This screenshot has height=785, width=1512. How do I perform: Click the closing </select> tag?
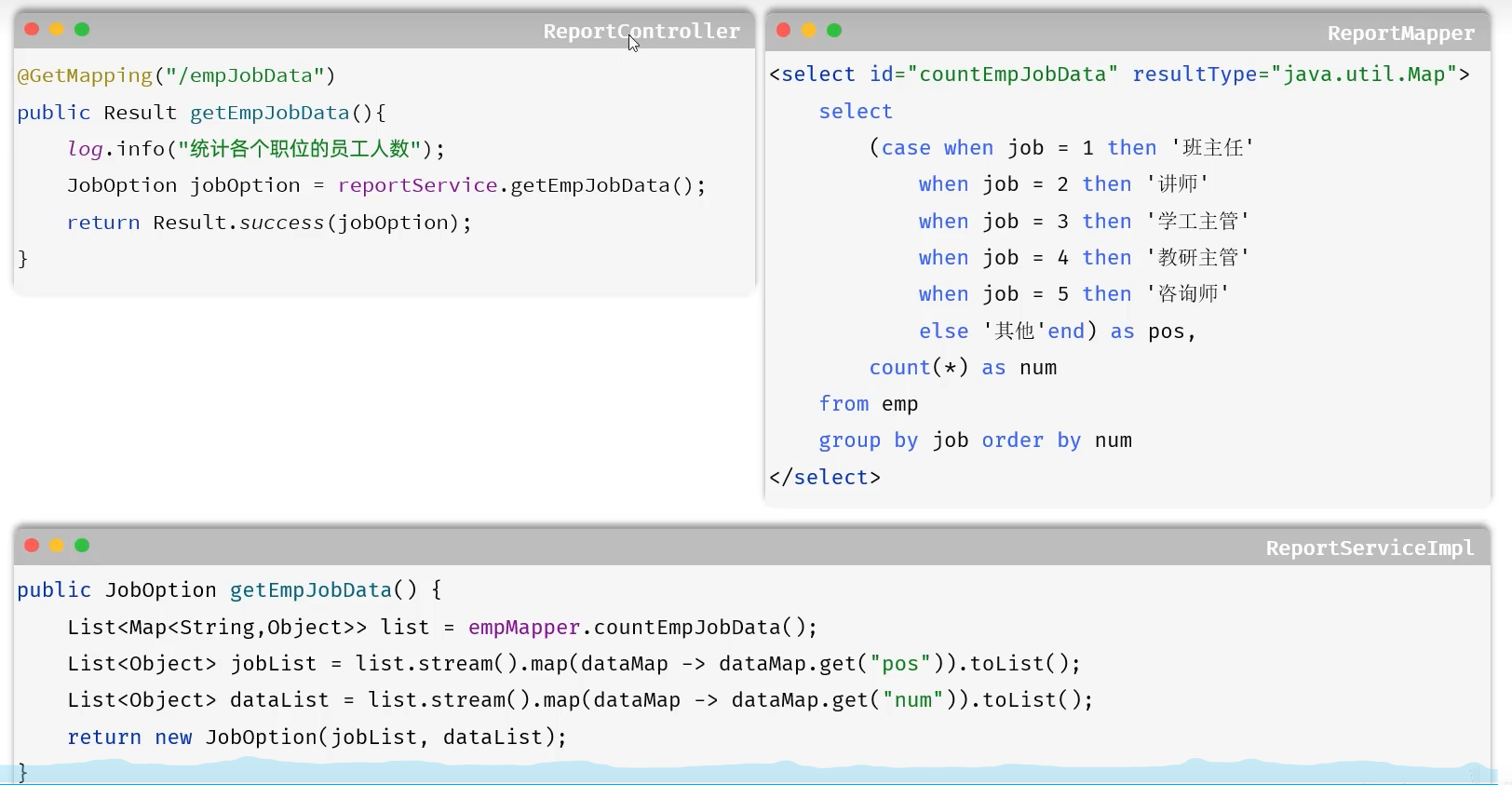(x=825, y=478)
